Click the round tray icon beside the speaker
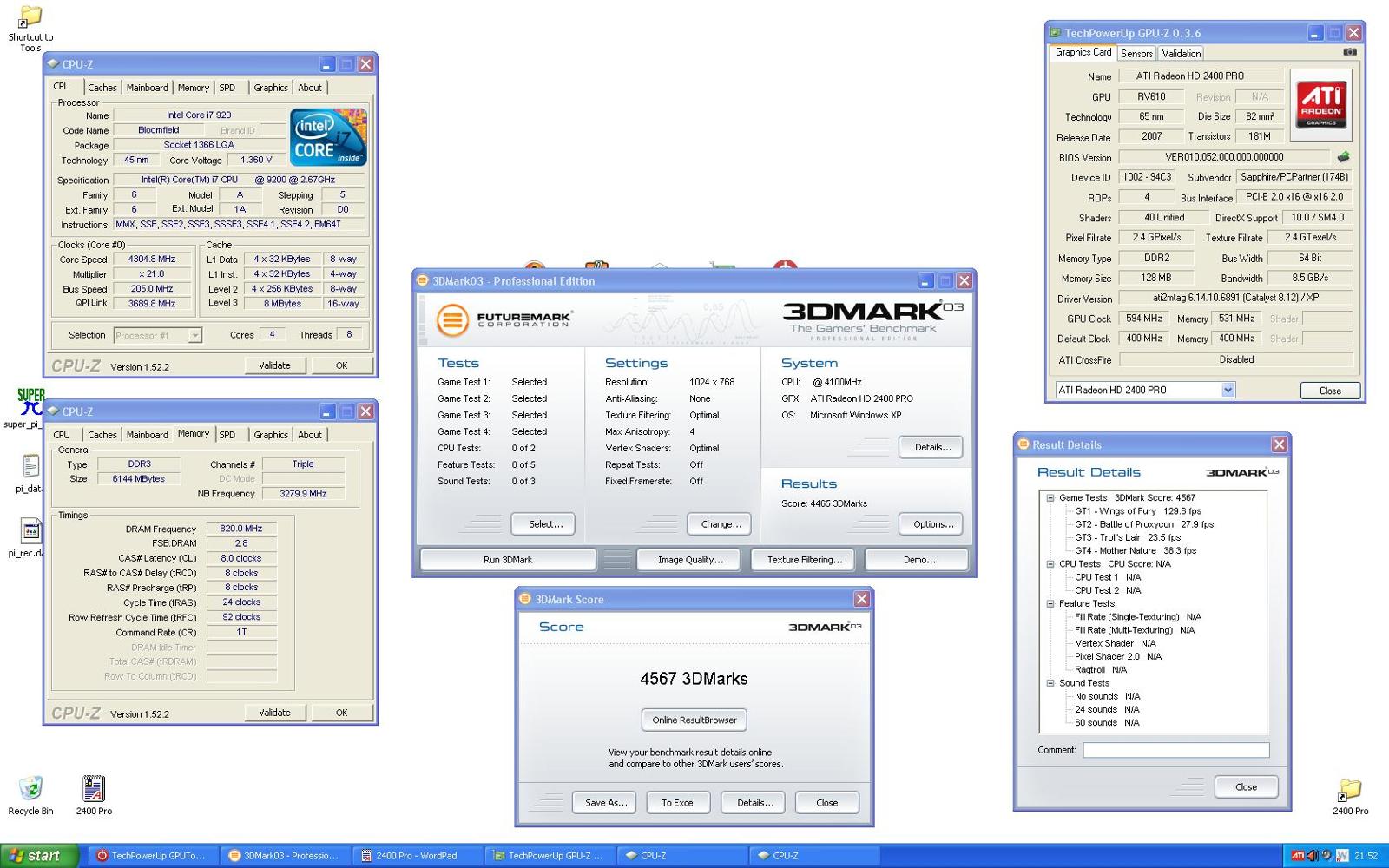 pyautogui.click(x=1326, y=856)
